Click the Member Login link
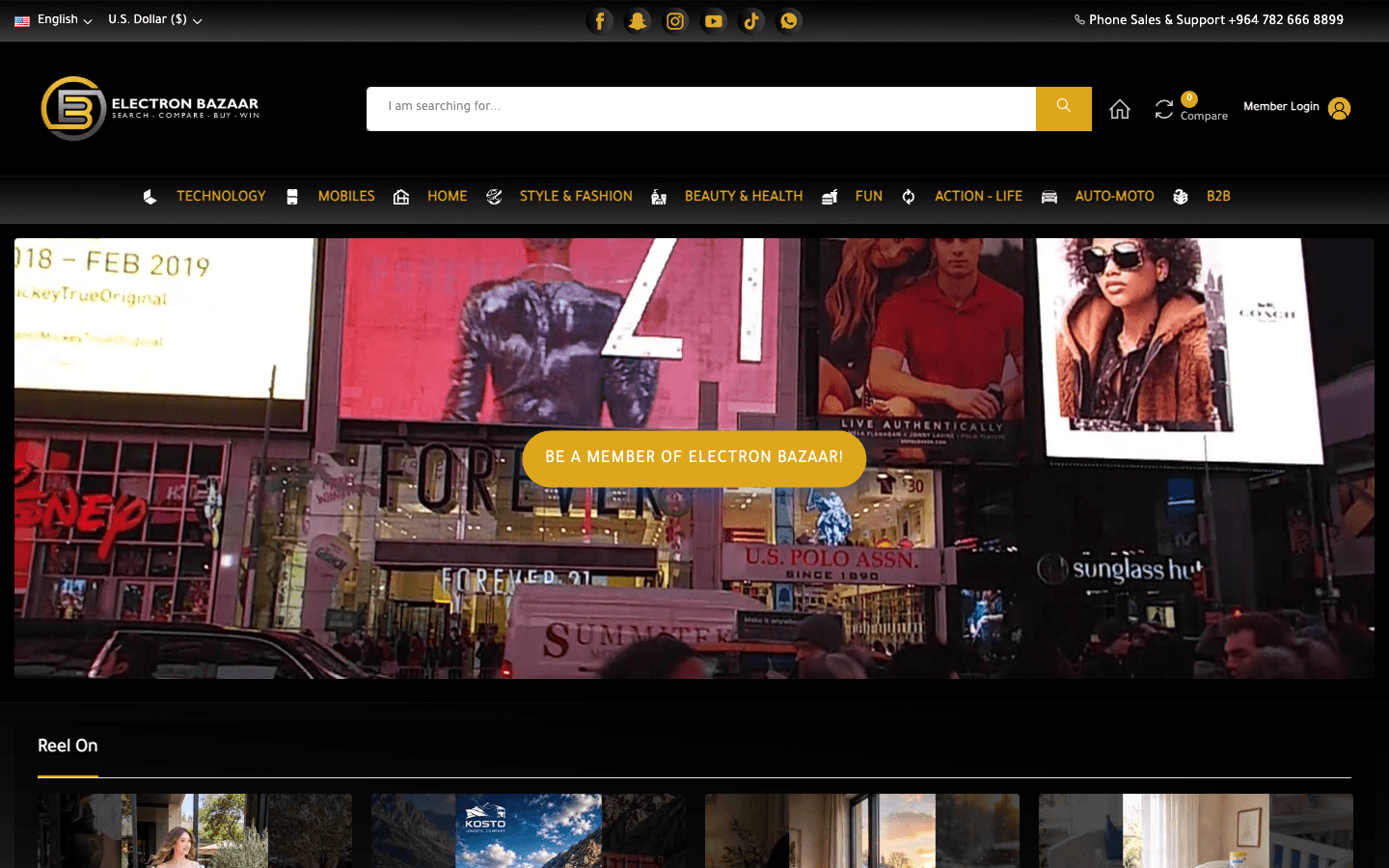 1281,106
